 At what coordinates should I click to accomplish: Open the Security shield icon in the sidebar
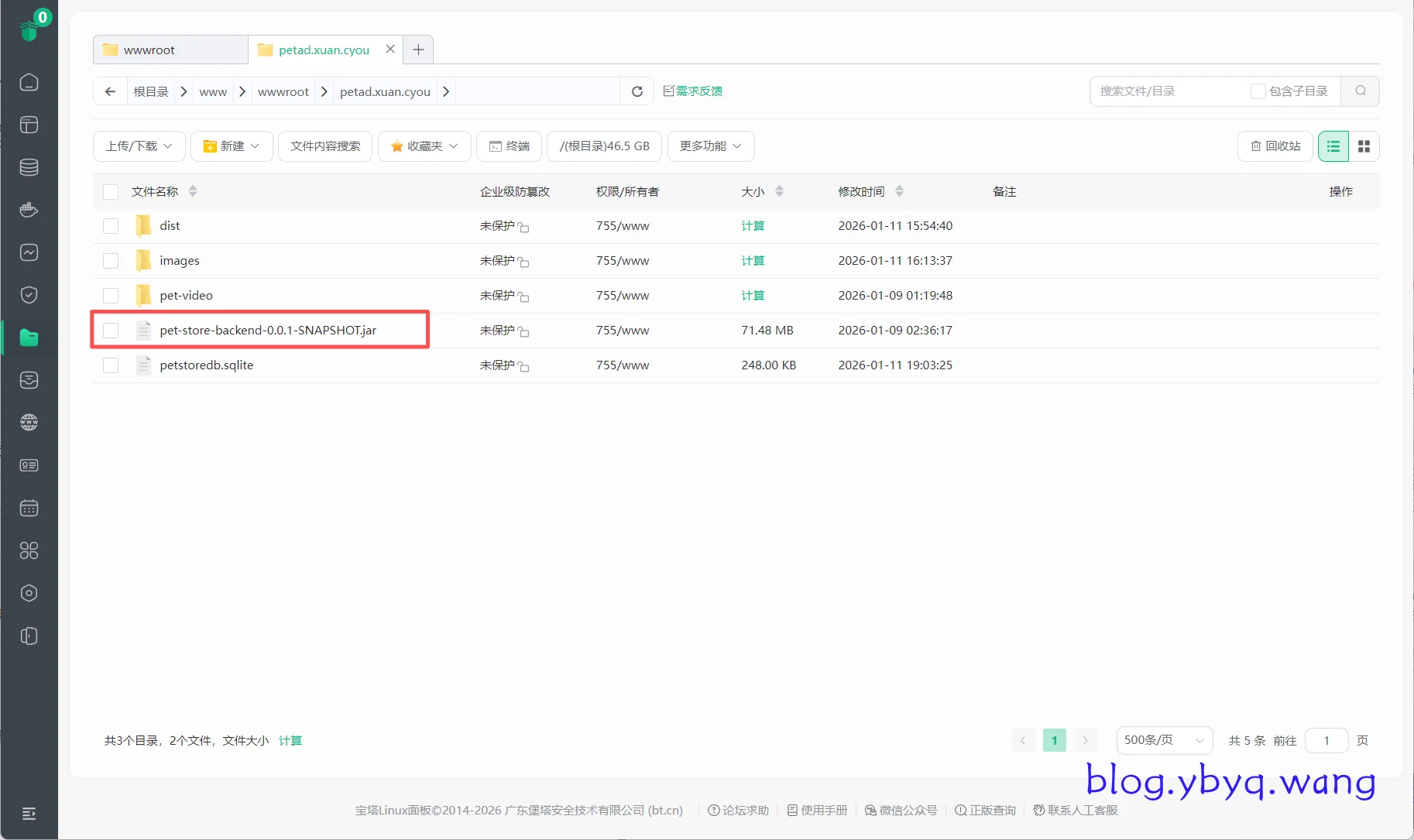tap(29, 295)
